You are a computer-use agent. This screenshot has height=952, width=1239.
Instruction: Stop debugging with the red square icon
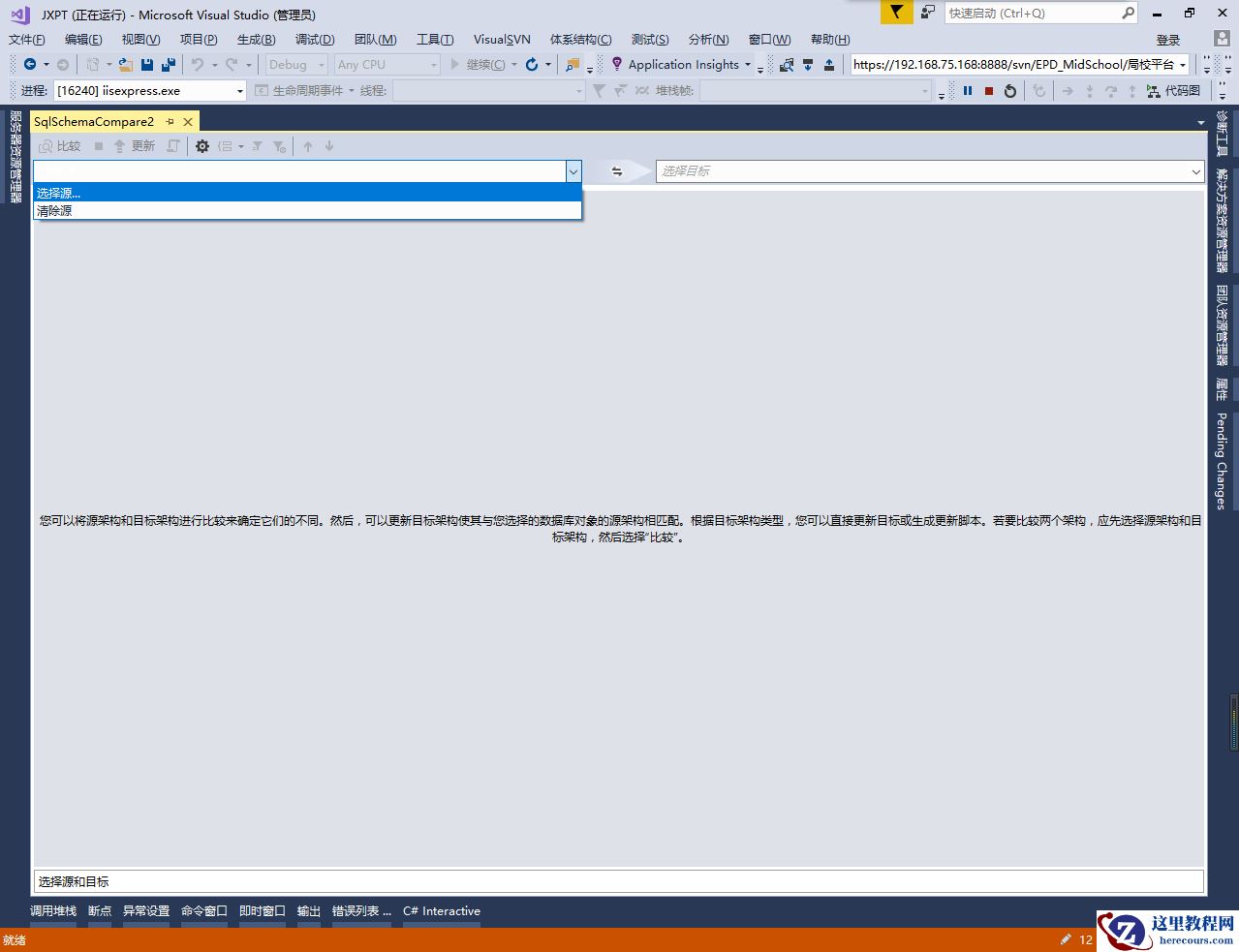[x=989, y=91]
